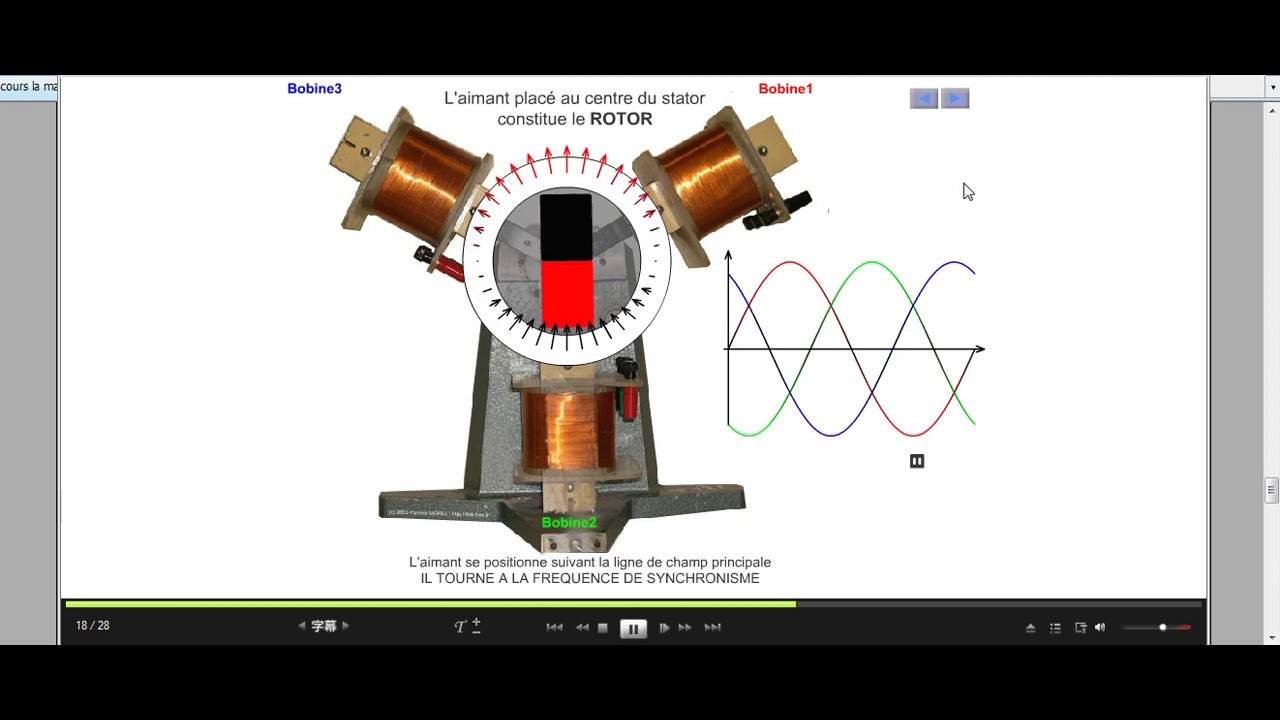
Task: Open the dropdown arrow at top right
Action: pyautogui.click(x=1273, y=88)
